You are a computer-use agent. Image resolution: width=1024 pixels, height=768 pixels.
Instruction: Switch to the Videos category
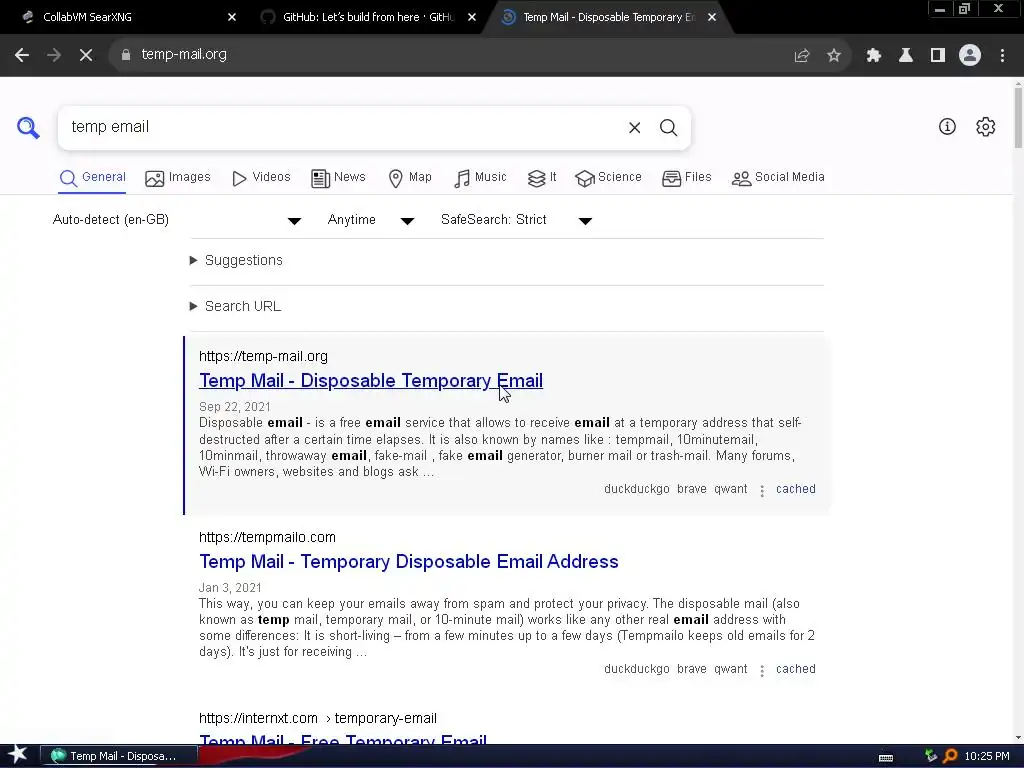point(261,178)
